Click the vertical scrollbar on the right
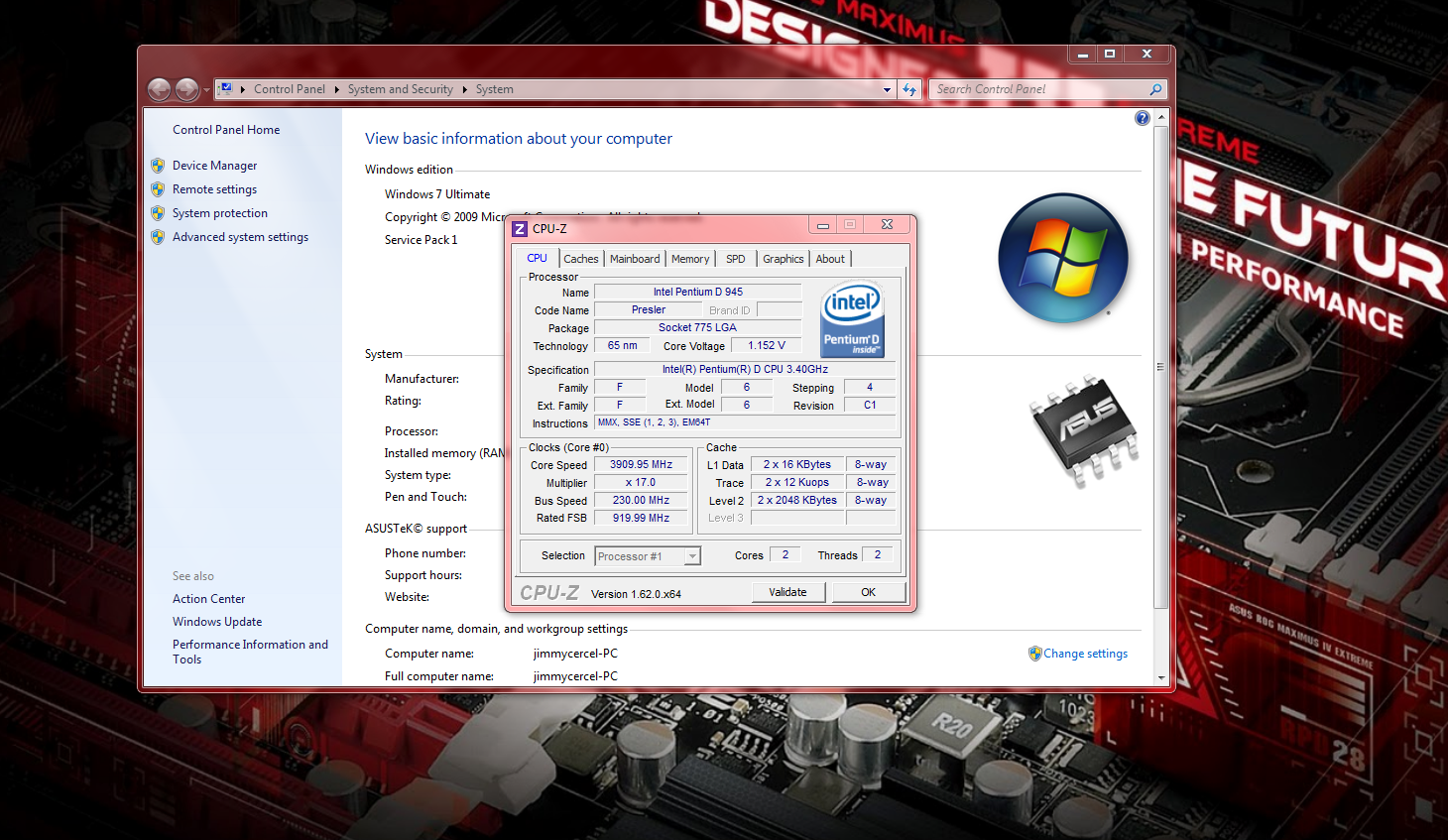The width and height of the screenshot is (1448, 840). (1158, 367)
